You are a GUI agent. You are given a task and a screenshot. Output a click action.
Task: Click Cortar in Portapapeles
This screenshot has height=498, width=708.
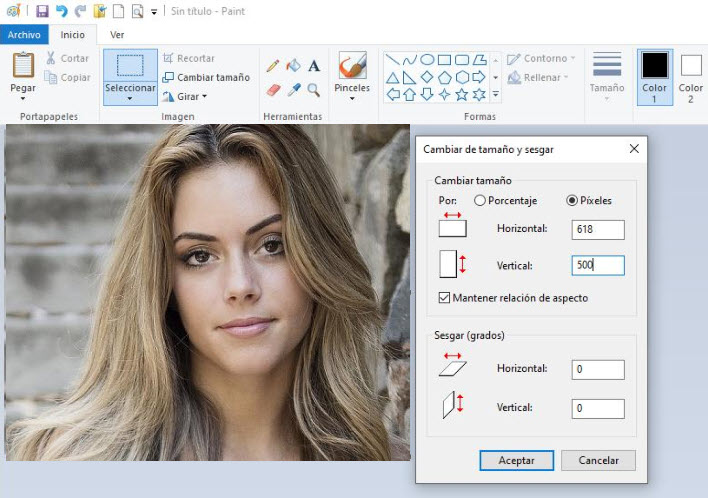pos(68,58)
